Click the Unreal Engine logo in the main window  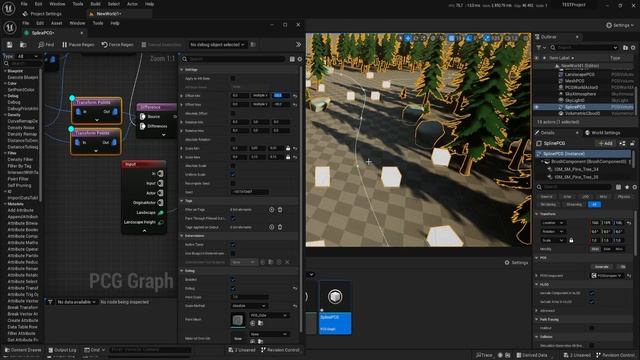(x=9, y=8)
